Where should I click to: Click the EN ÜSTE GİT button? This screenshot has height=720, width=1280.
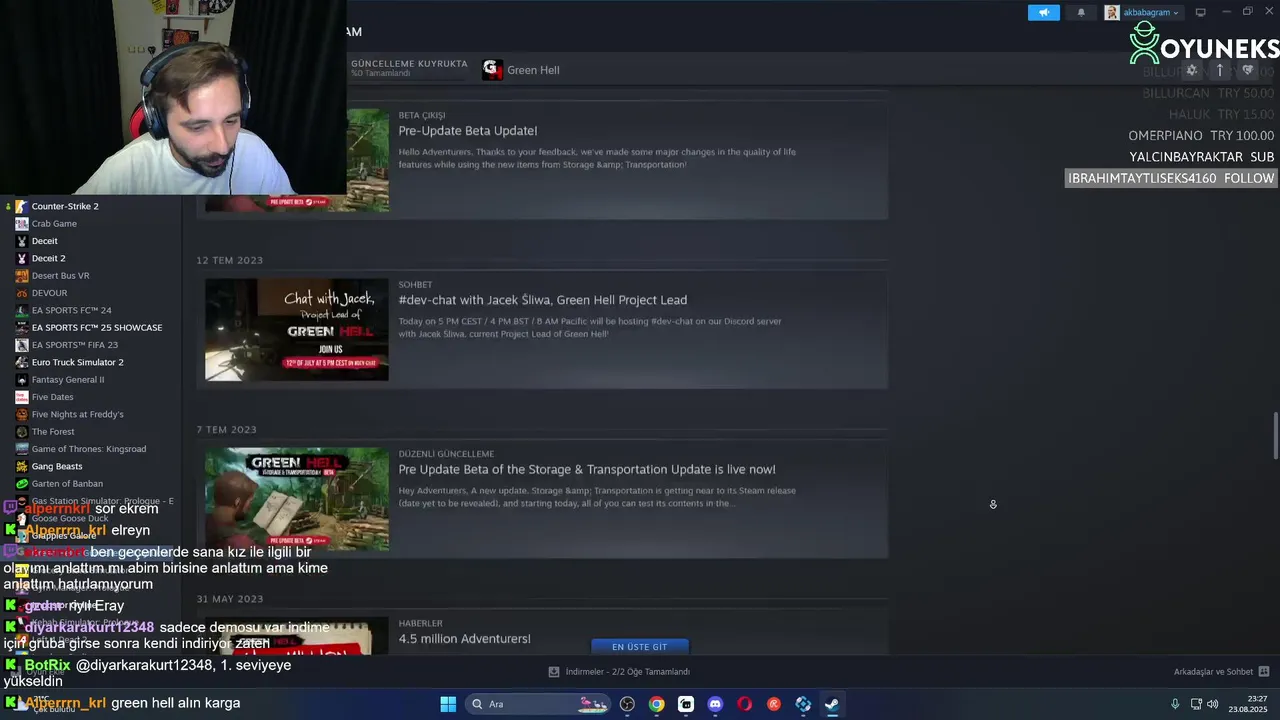639,647
